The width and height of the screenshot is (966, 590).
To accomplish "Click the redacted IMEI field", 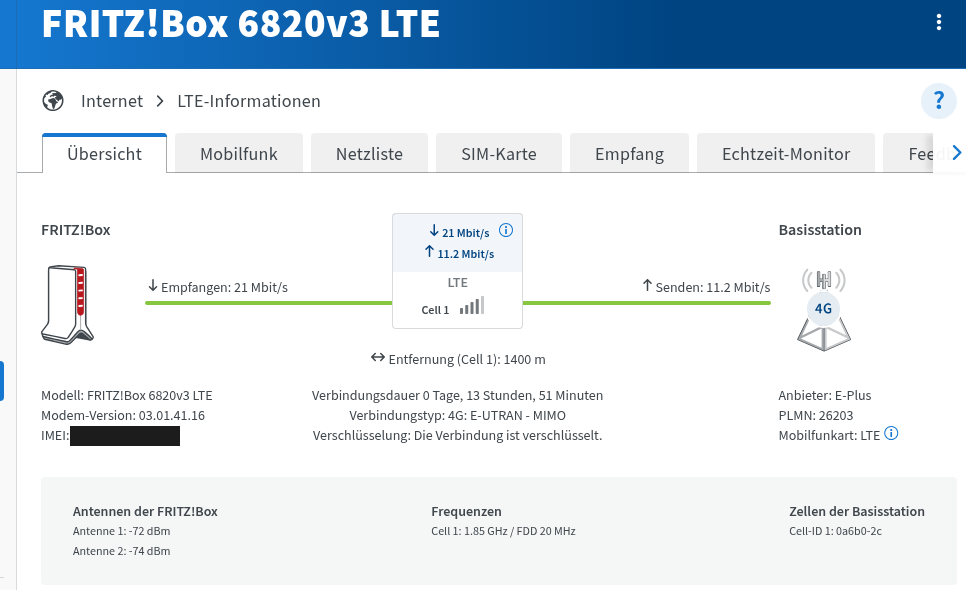I will pyautogui.click(x=125, y=436).
